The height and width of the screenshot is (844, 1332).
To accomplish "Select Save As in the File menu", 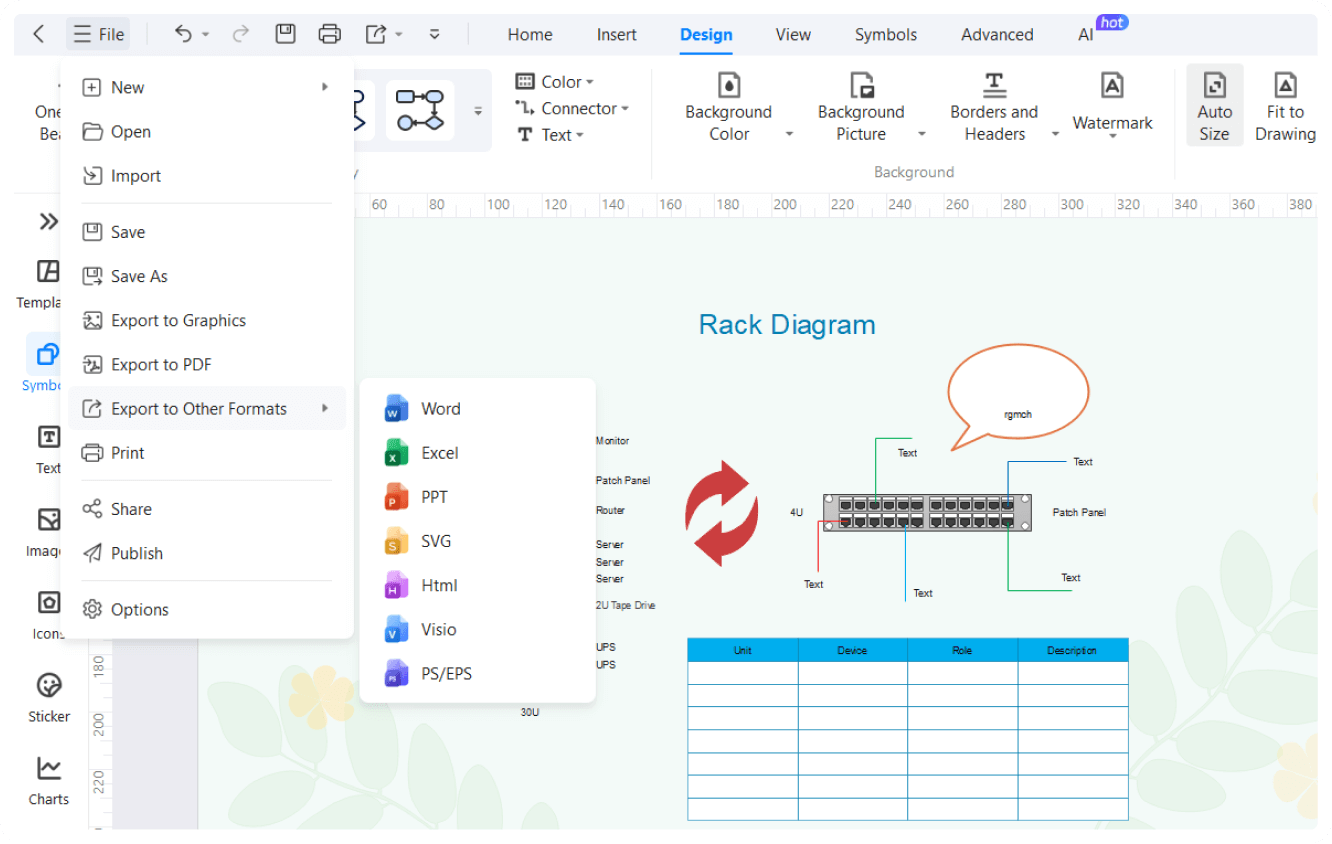I will [207, 276].
